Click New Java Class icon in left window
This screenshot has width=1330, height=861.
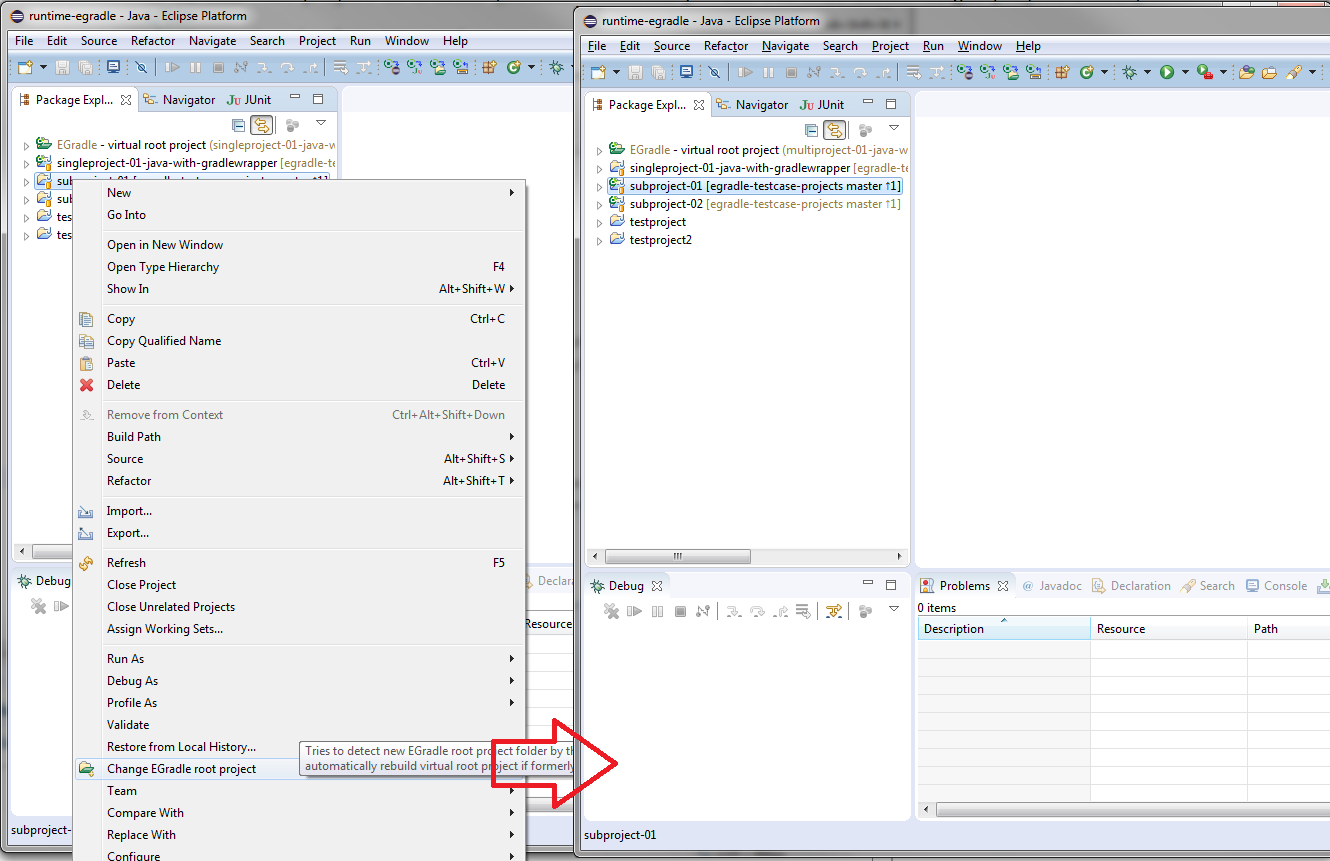point(514,67)
